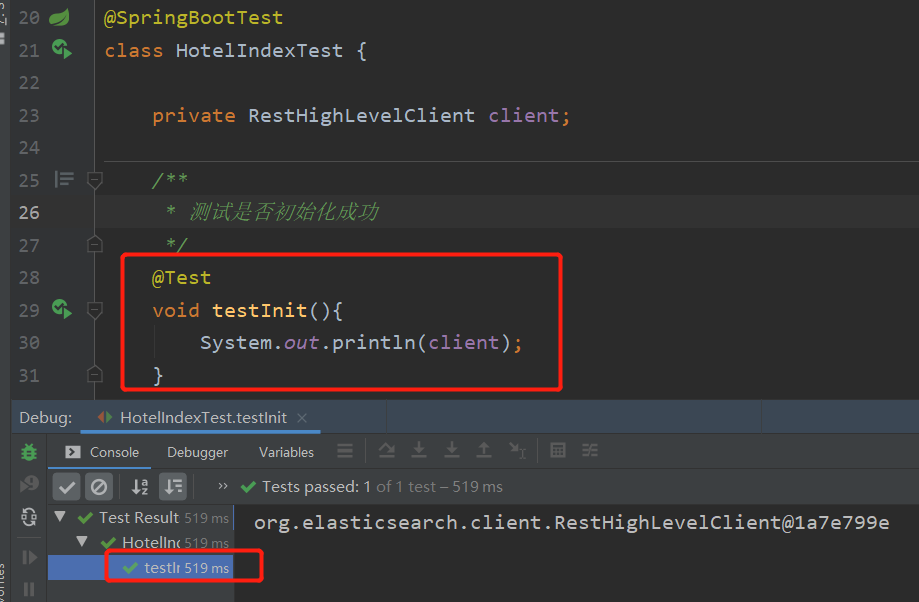Collapse the Javadoc comment fold marker
The height and width of the screenshot is (602, 919).
pos(95,180)
